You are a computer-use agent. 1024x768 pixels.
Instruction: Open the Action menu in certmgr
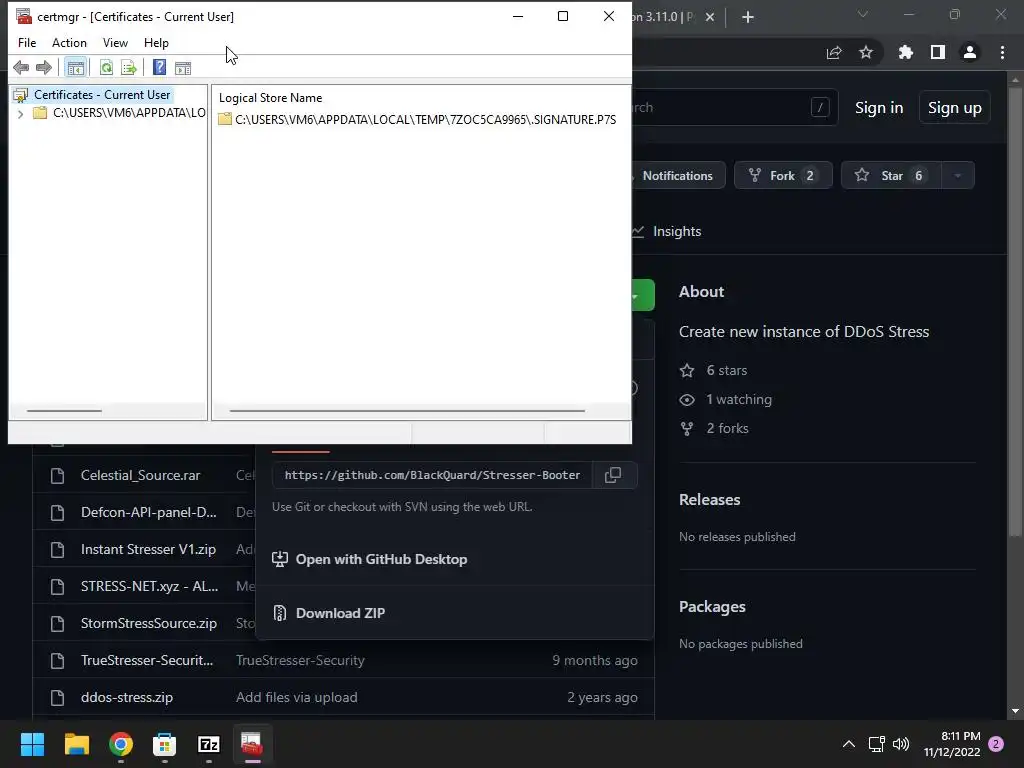[x=69, y=42]
